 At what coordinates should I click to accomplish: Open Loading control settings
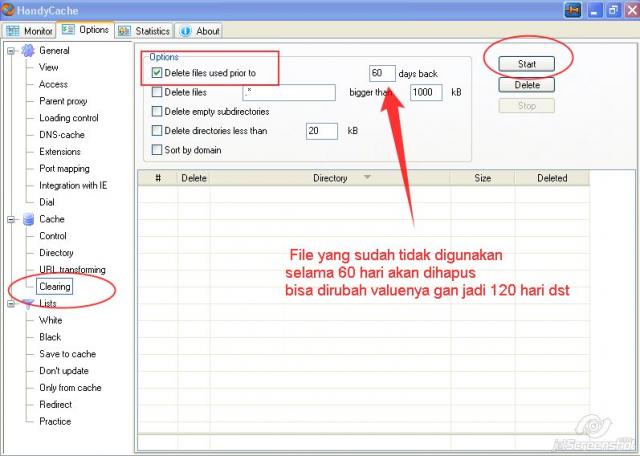[69, 118]
